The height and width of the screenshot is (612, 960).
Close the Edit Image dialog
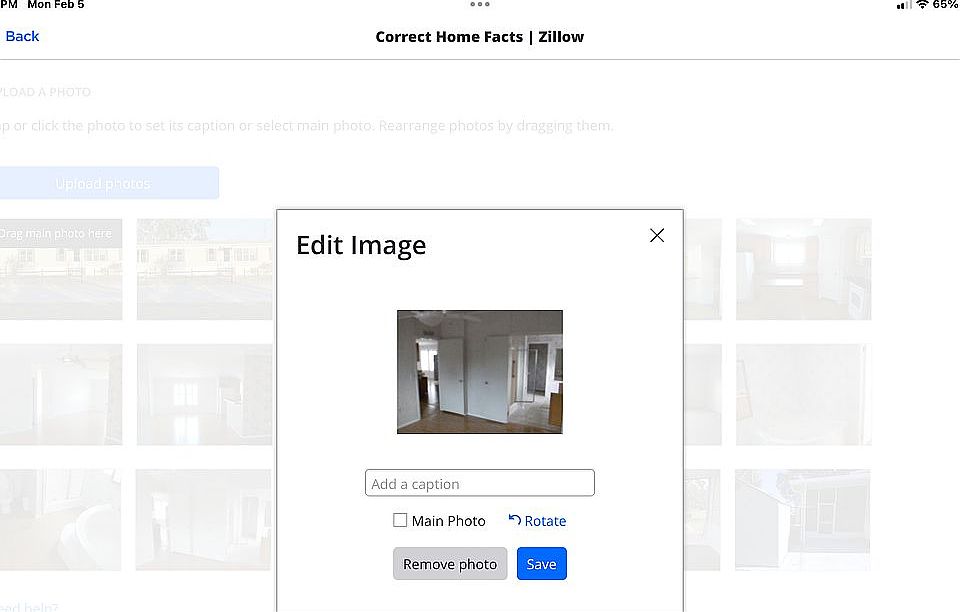(656, 236)
